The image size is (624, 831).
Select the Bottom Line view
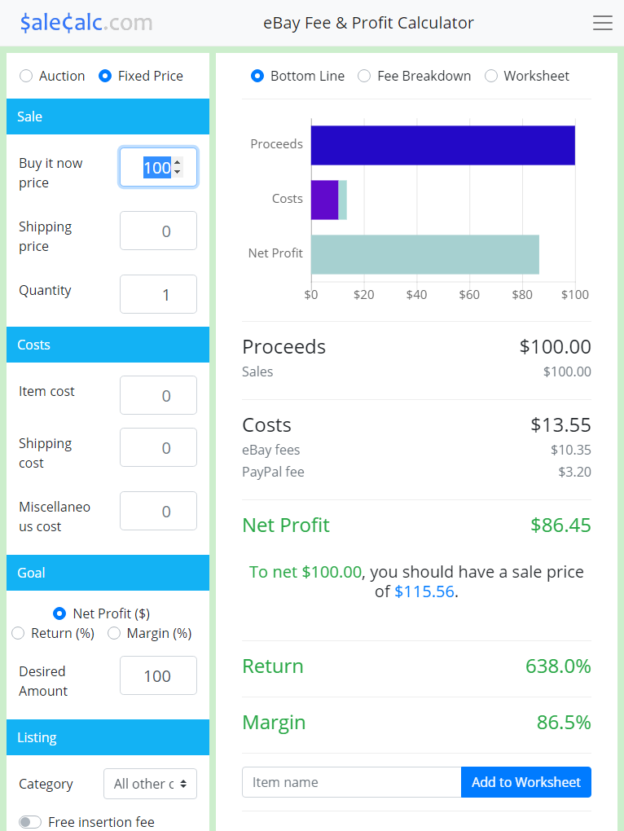(x=259, y=75)
